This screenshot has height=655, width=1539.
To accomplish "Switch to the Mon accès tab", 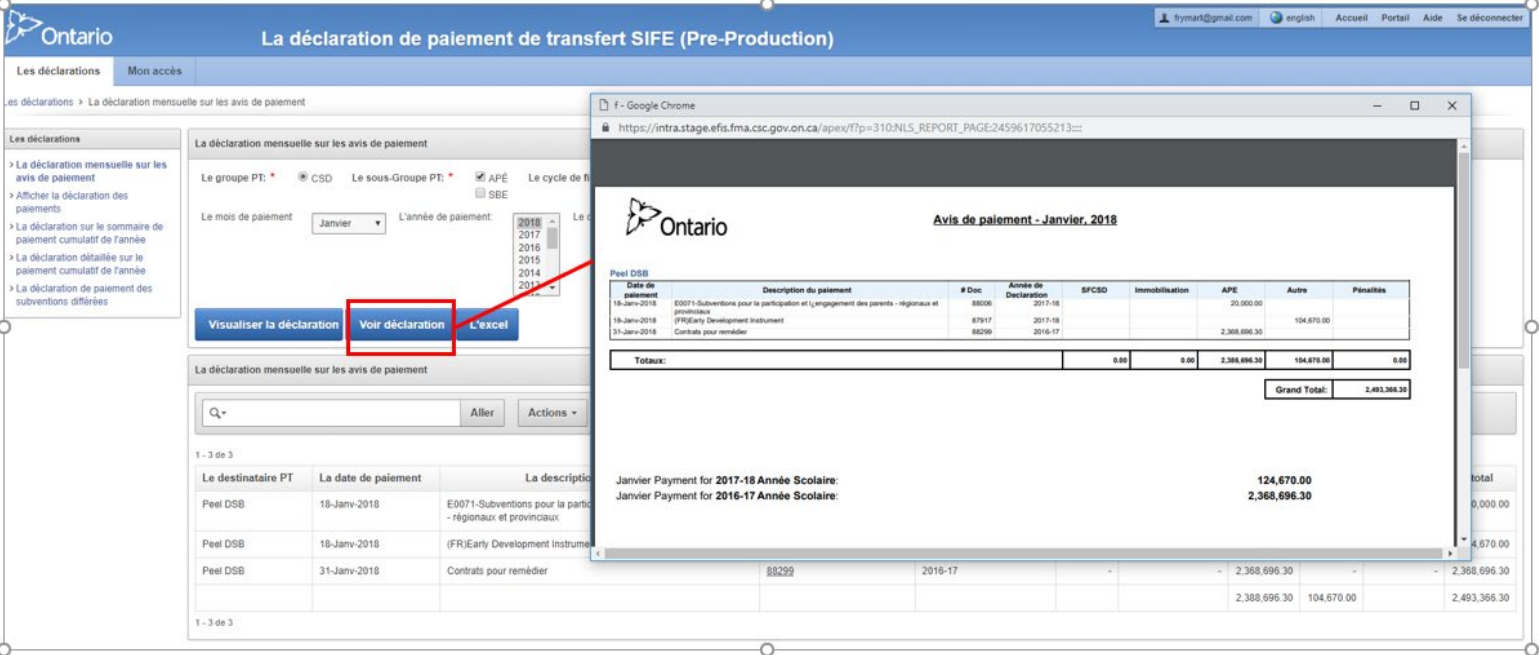I will point(154,71).
